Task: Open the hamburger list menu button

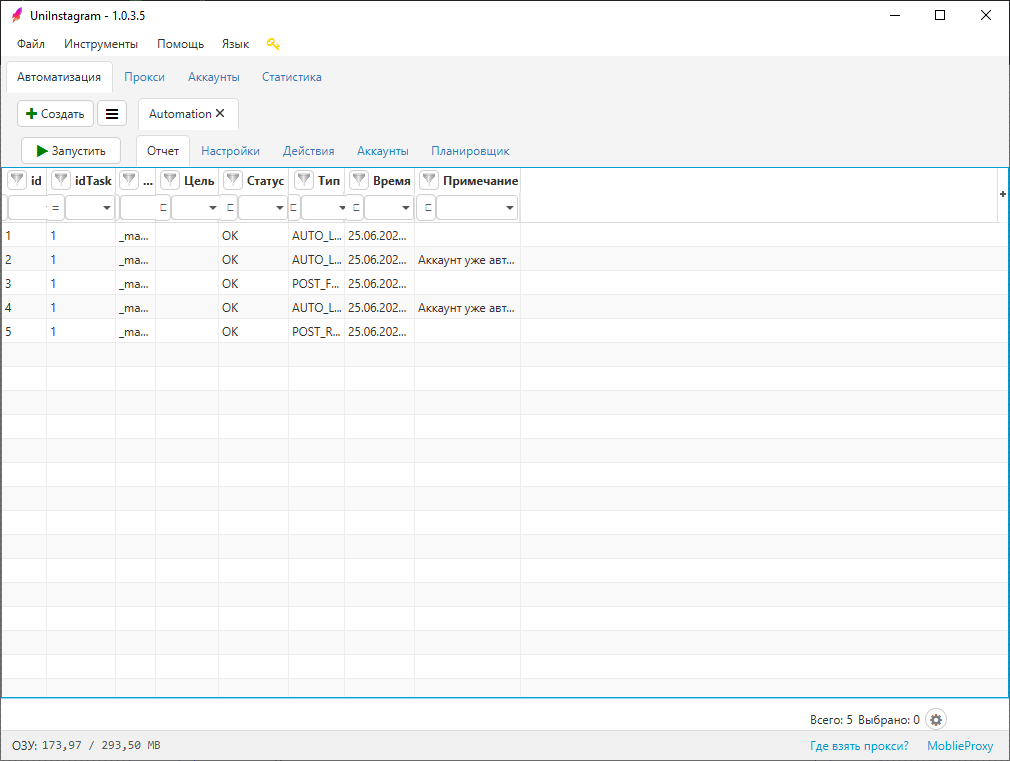Action: (x=112, y=114)
